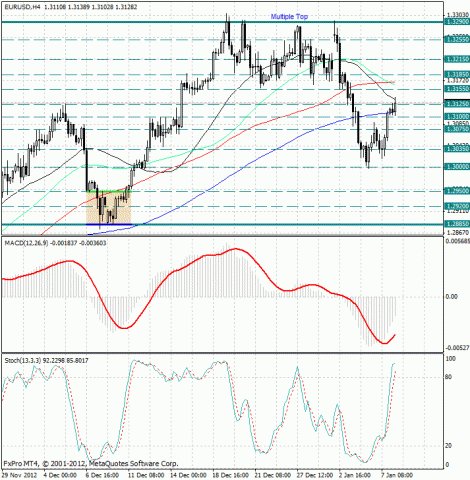Click the '14 Dec 00:00' time axis label

point(188,475)
